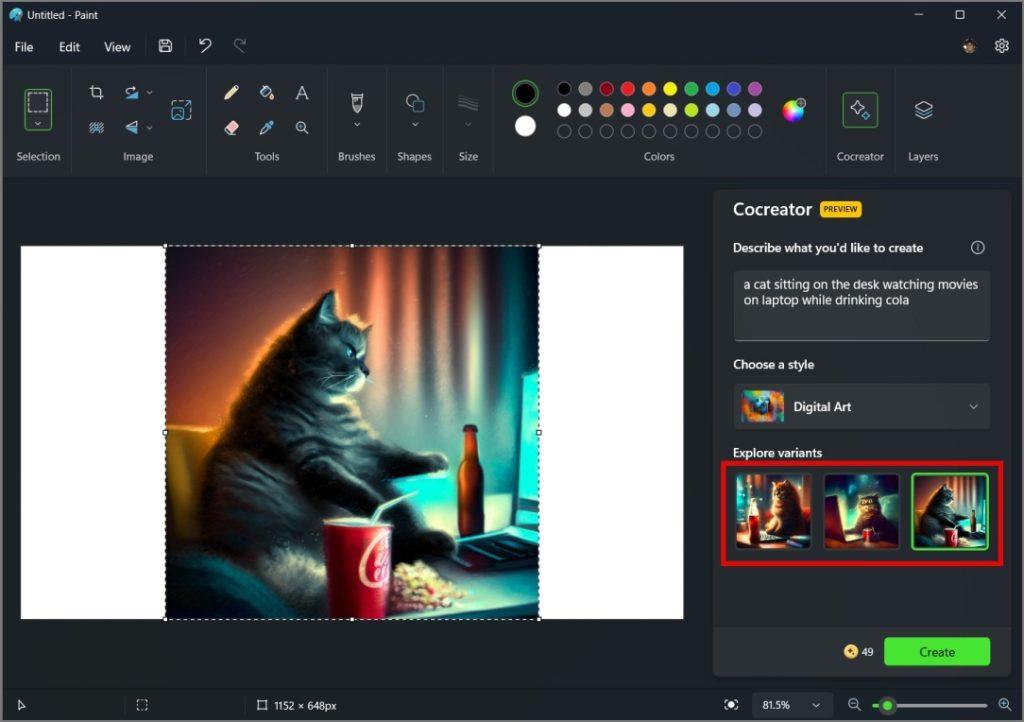This screenshot has height=722, width=1024.
Task: Click the Flip image icon
Action: coord(132,128)
